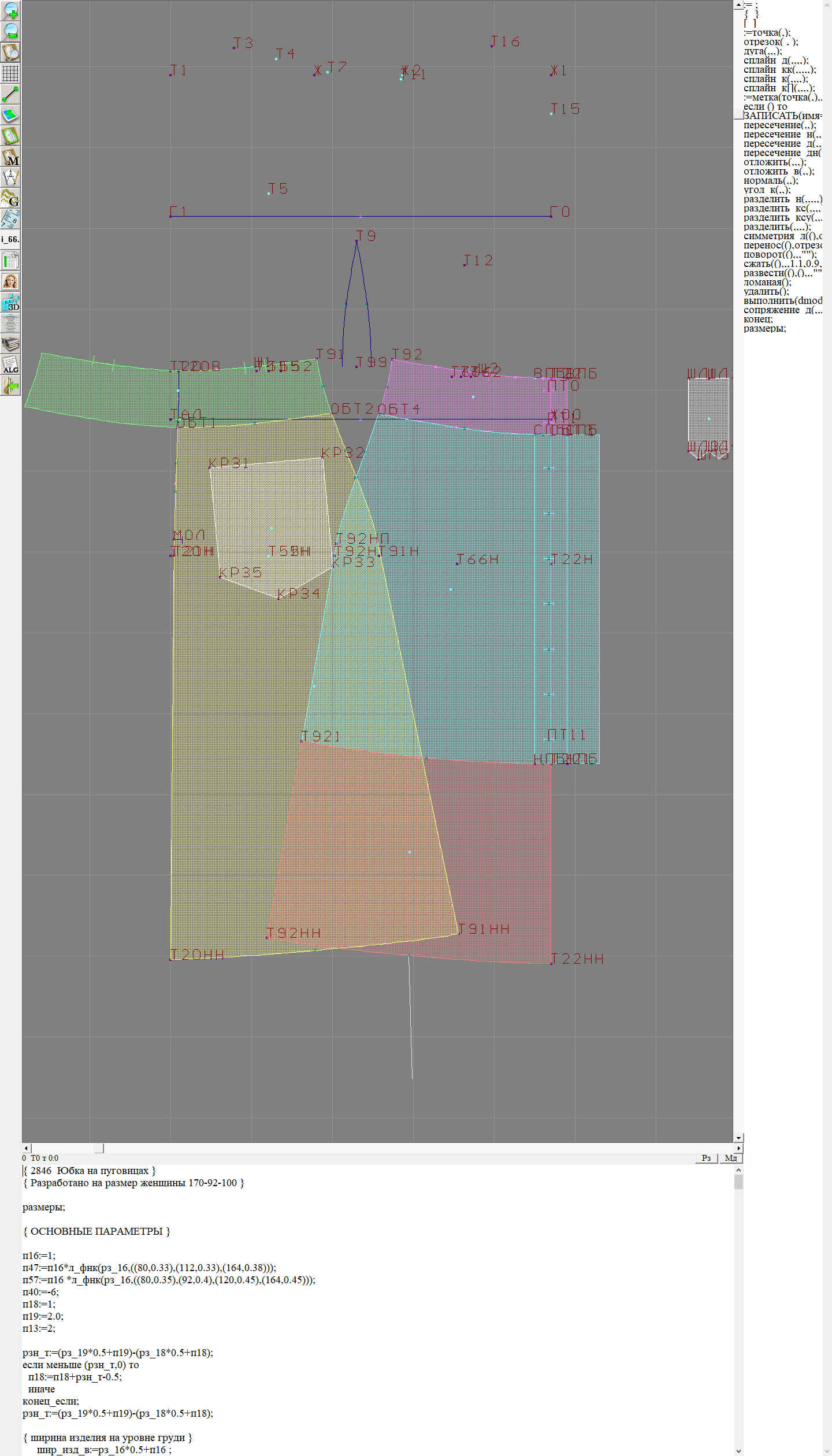Select the line segment tool

[10, 94]
